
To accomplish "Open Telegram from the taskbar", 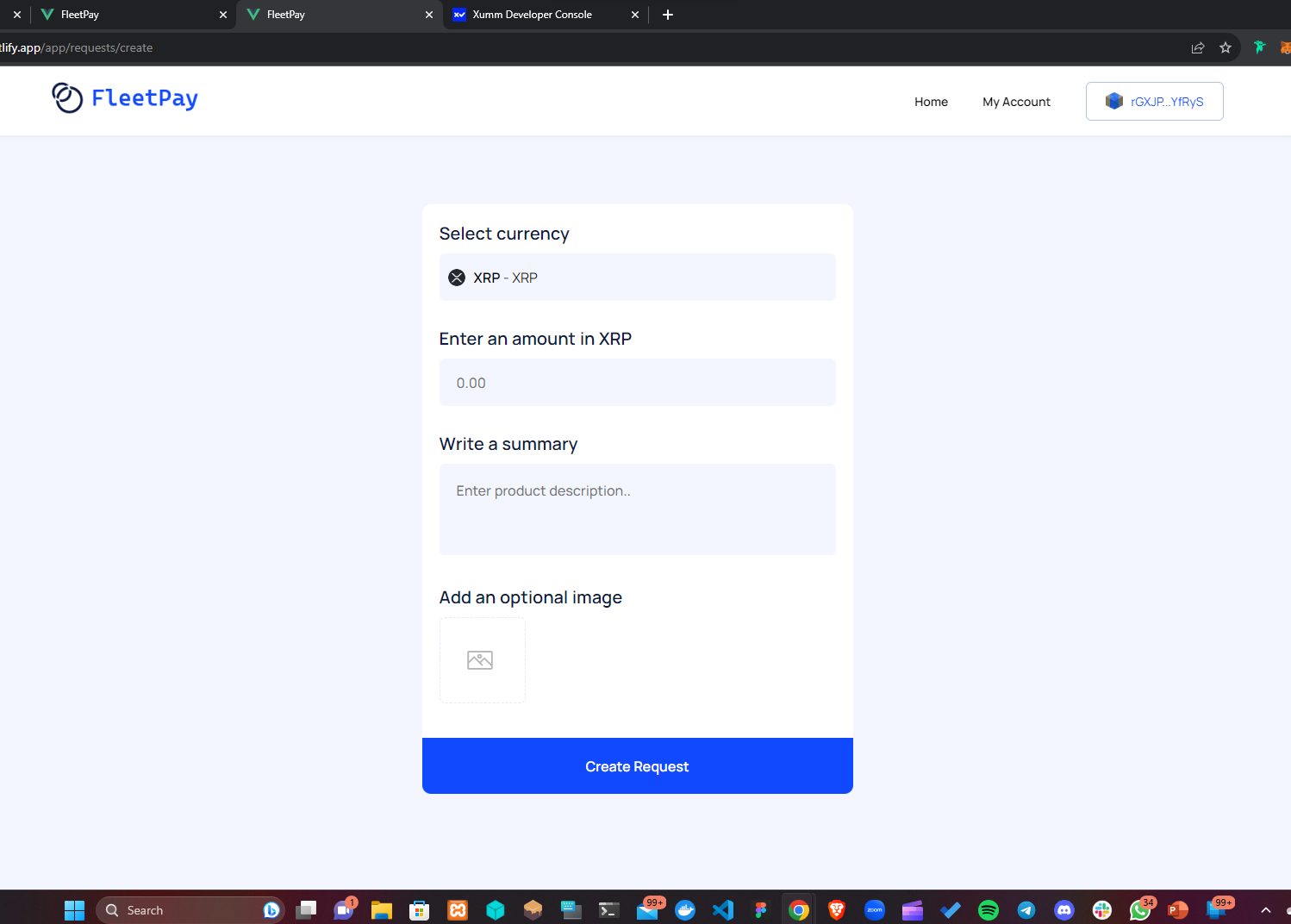I will point(1026,910).
